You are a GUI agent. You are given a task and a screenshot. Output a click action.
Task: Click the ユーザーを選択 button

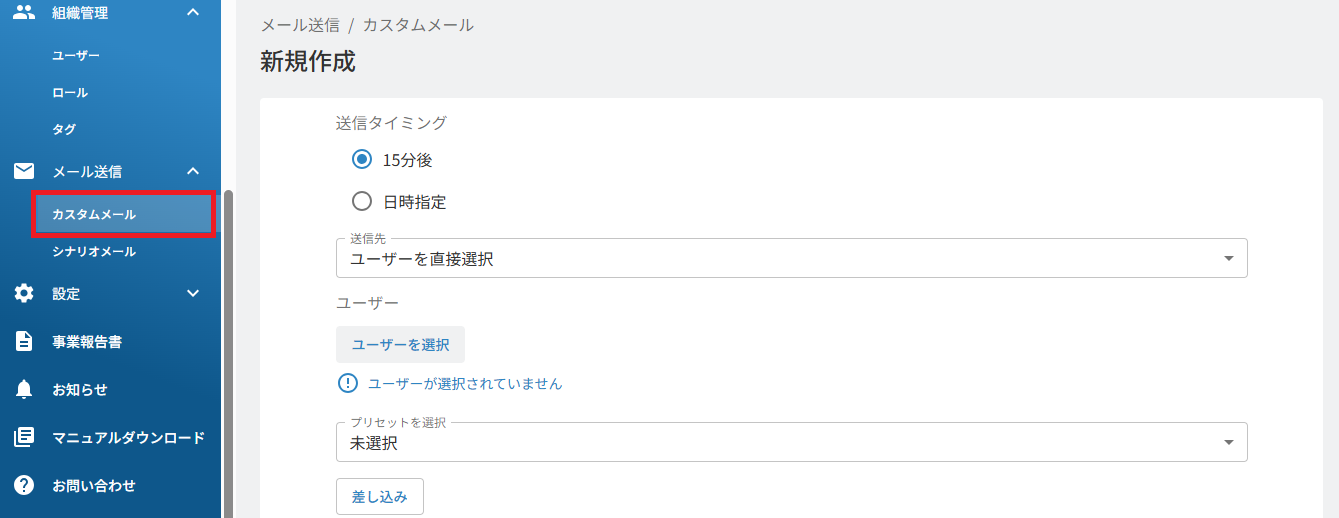(x=400, y=344)
